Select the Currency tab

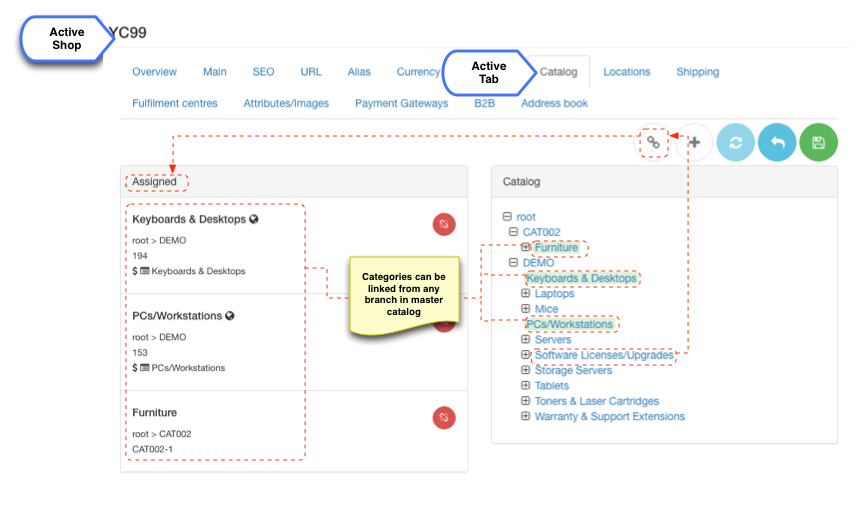click(x=418, y=72)
